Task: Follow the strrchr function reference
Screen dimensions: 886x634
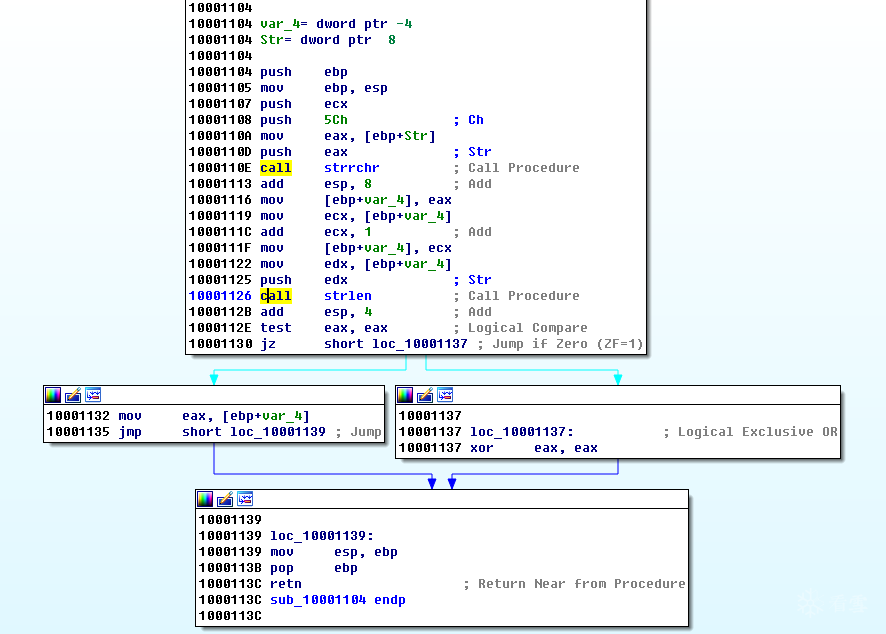Action: [351, 168]
